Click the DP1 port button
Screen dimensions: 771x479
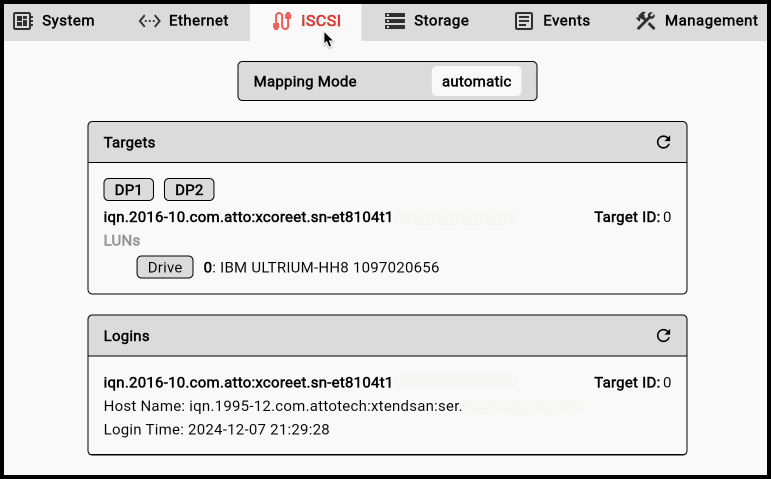click(x=129, y=190)
